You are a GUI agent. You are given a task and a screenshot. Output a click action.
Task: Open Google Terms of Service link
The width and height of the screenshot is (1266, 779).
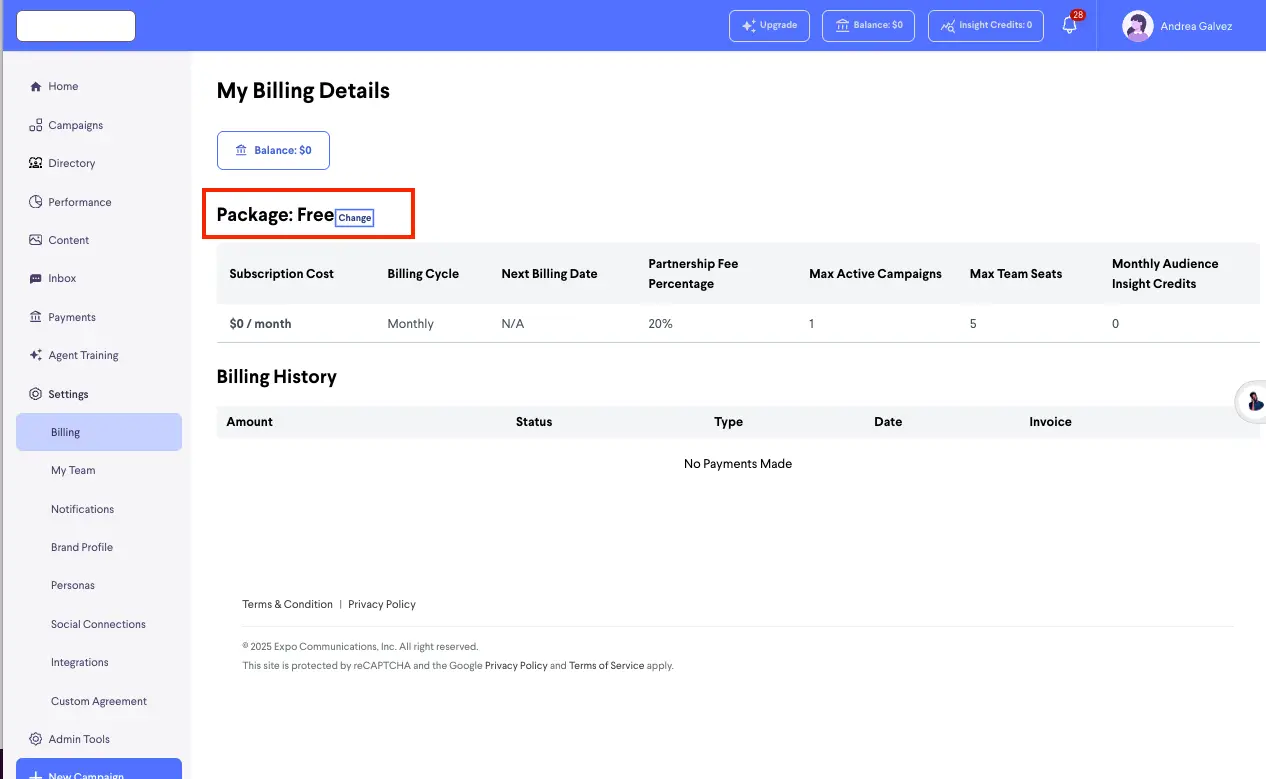[606, 666]
